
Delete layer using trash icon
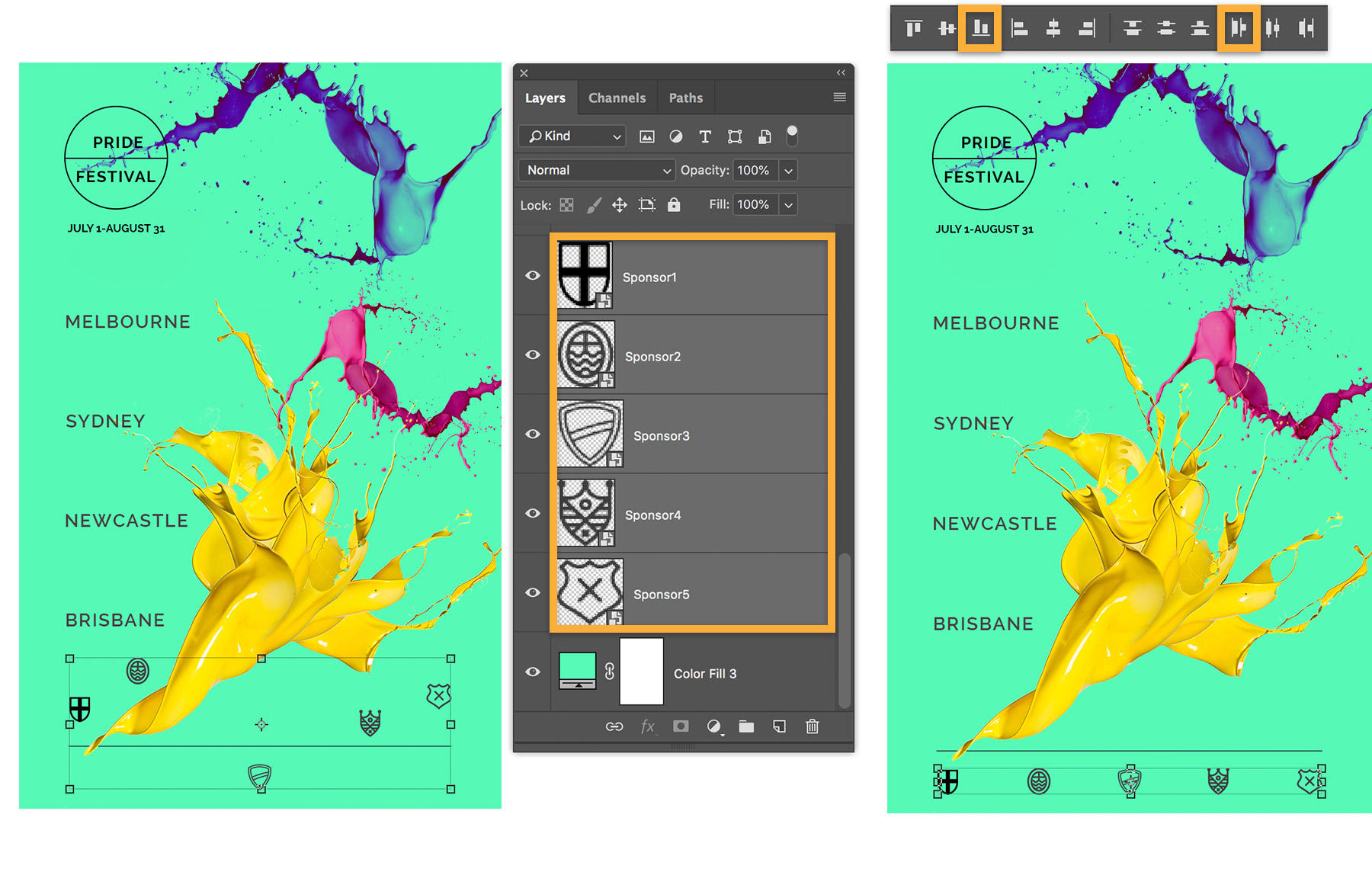(x=812, y=726)
